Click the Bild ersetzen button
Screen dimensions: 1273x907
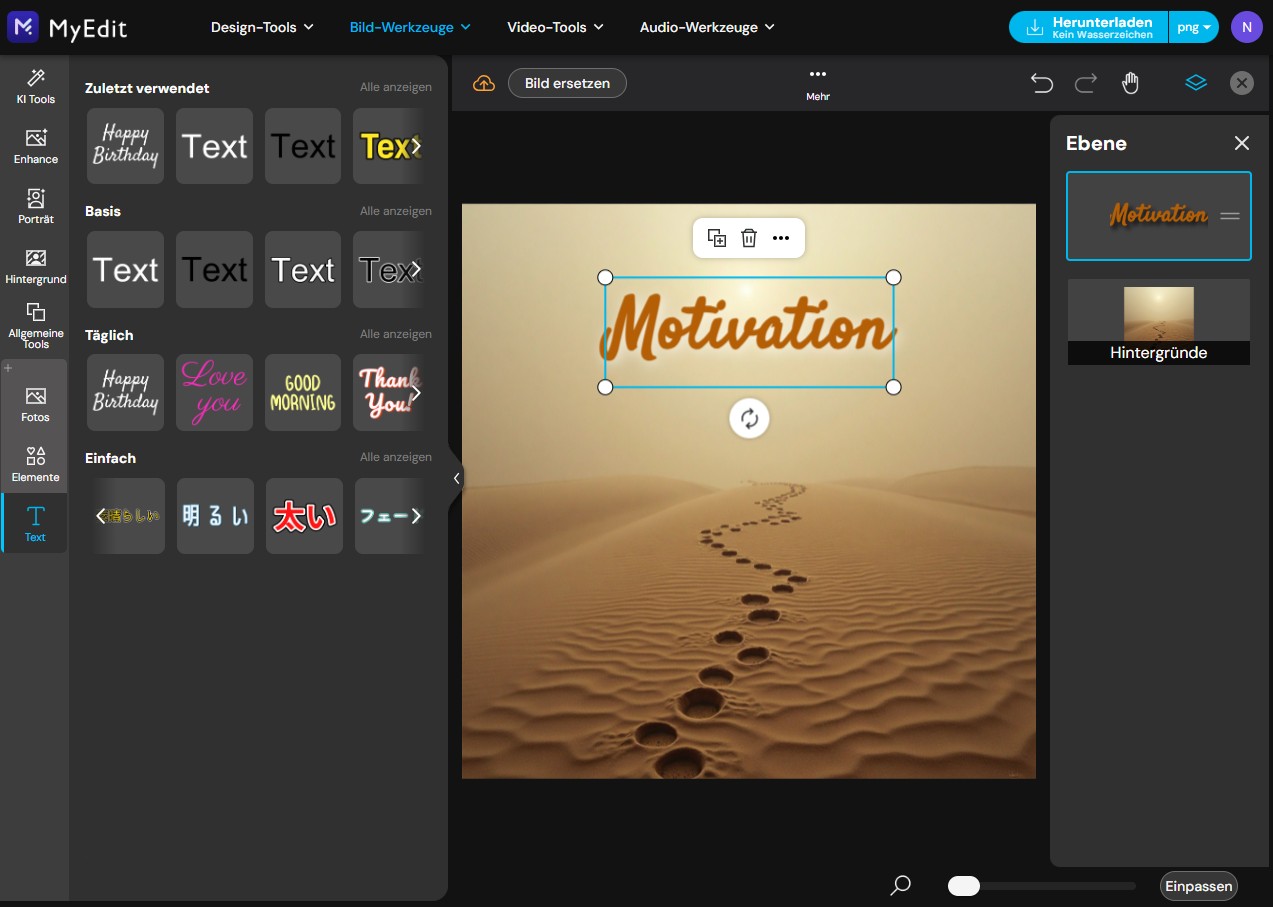(x=567, y=83)
